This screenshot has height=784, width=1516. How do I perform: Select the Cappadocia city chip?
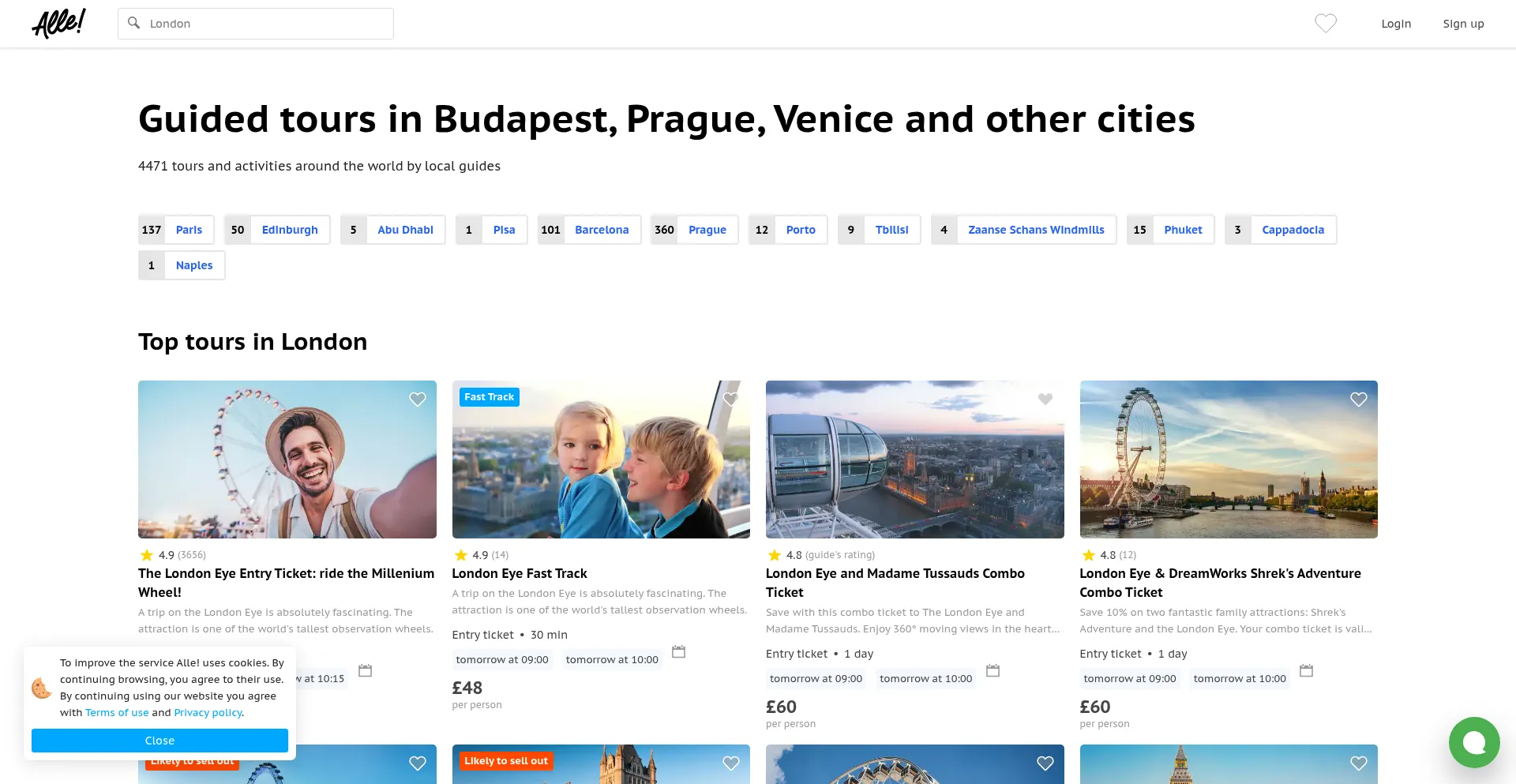pyautogui.click(x=1281, y=230)
